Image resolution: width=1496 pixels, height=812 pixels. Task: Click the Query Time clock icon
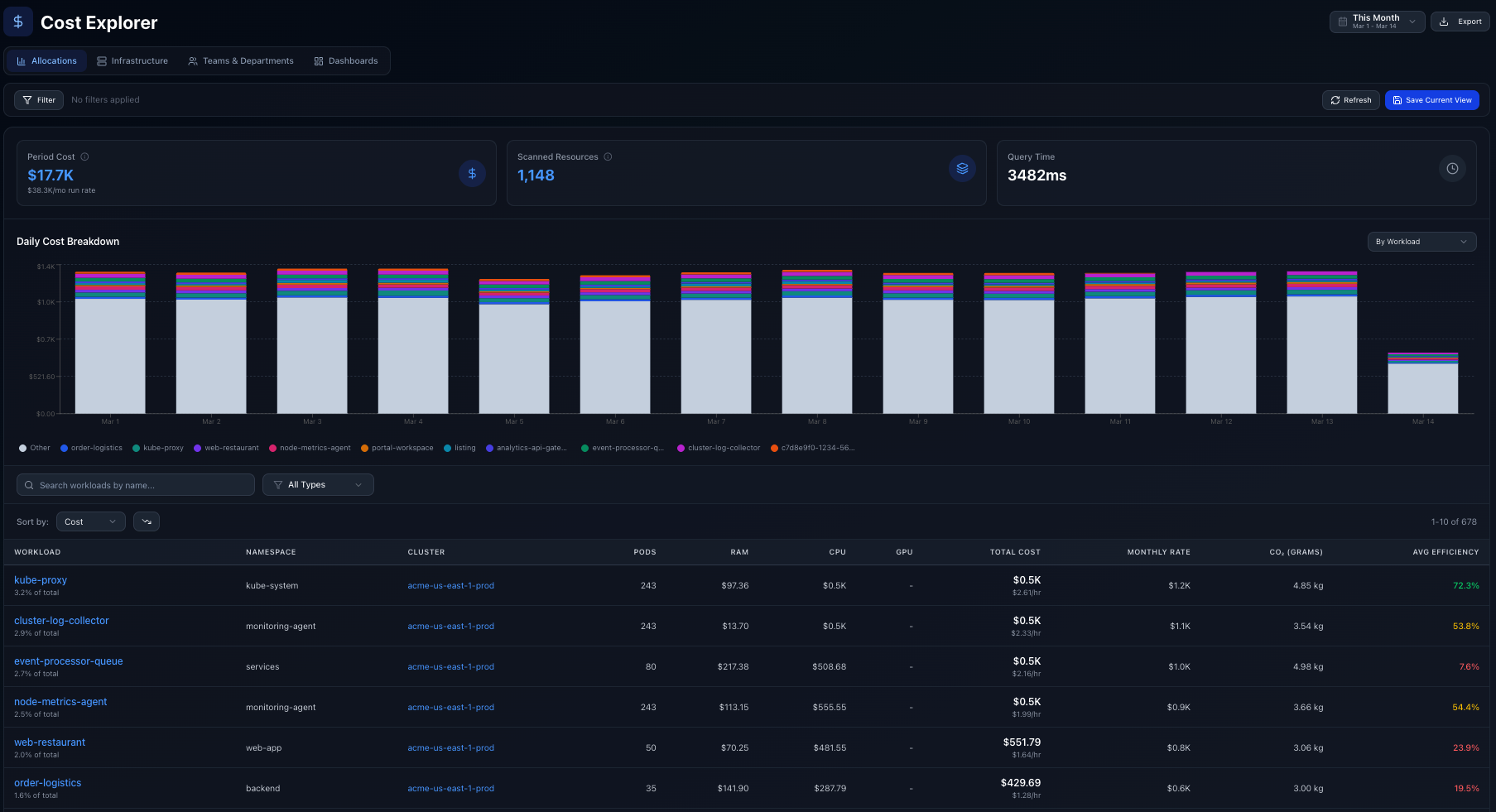click(1452, 169)
